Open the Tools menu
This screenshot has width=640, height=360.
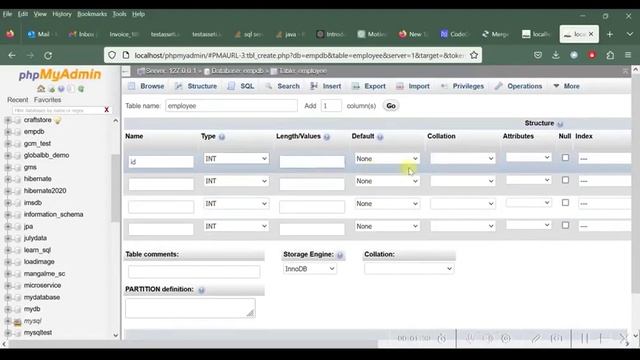(119, 14)
